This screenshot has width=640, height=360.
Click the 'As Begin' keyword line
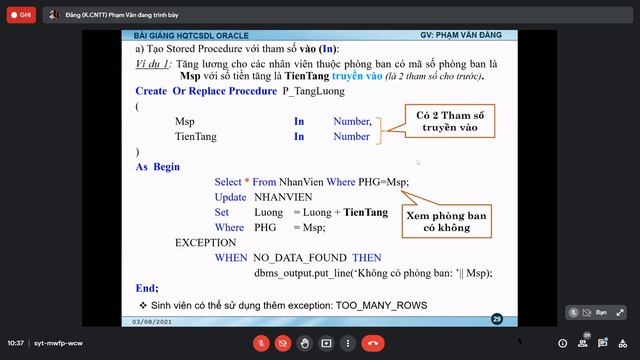click(158, 167)
